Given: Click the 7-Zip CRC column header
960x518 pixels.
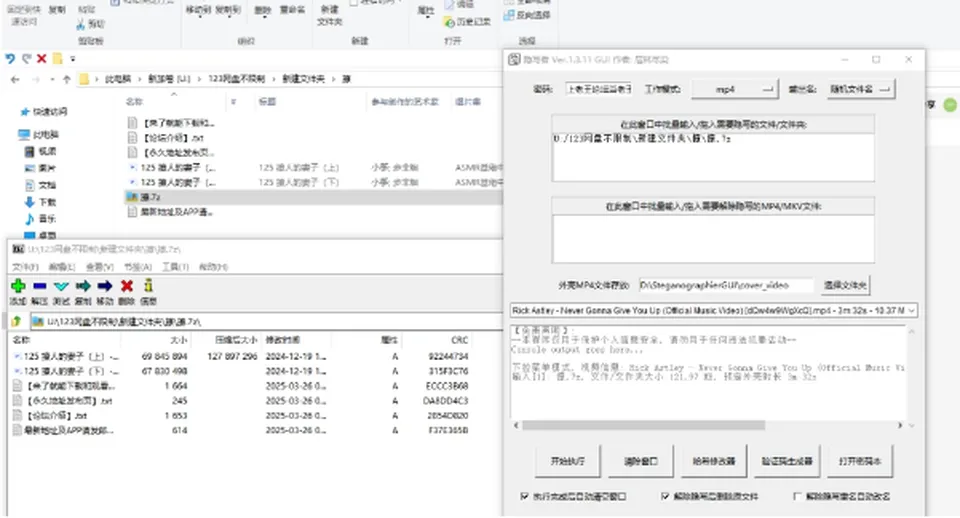Looking at the screenshot, I should [460, 340].
